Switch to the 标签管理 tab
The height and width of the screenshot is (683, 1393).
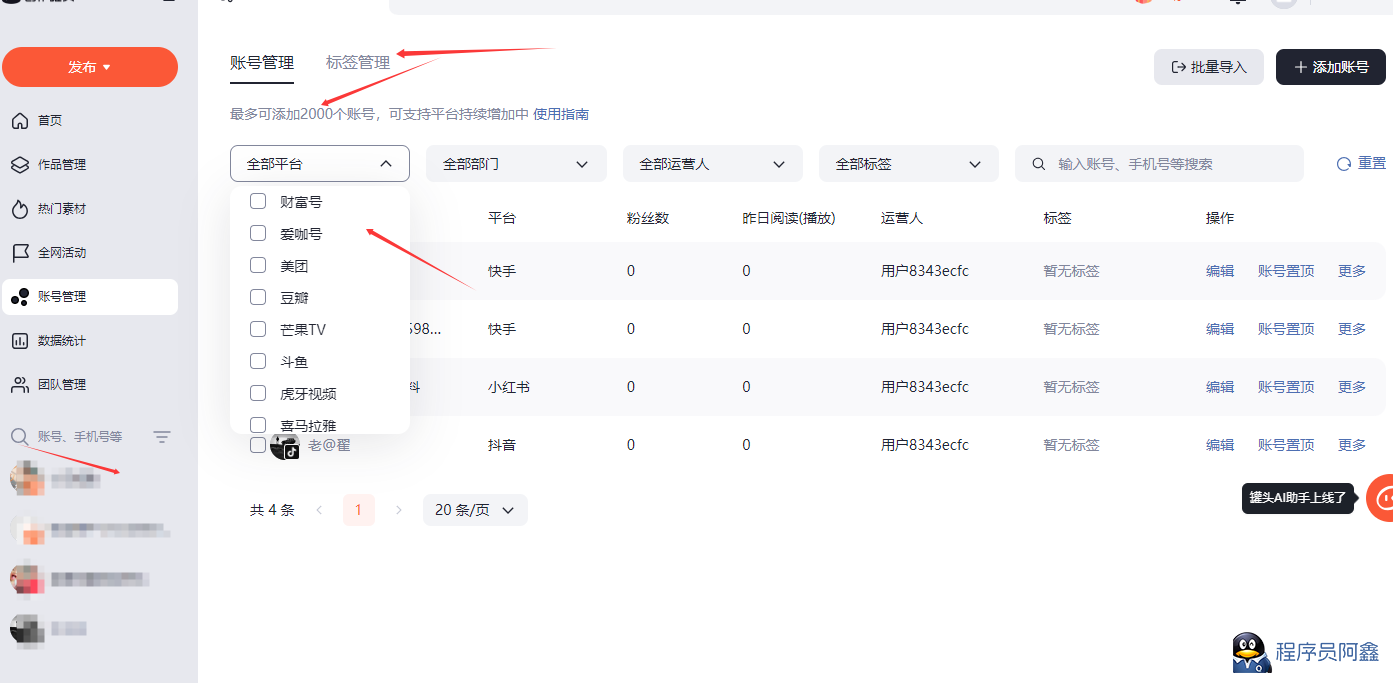pyautogui.click(x=358, y=62)
